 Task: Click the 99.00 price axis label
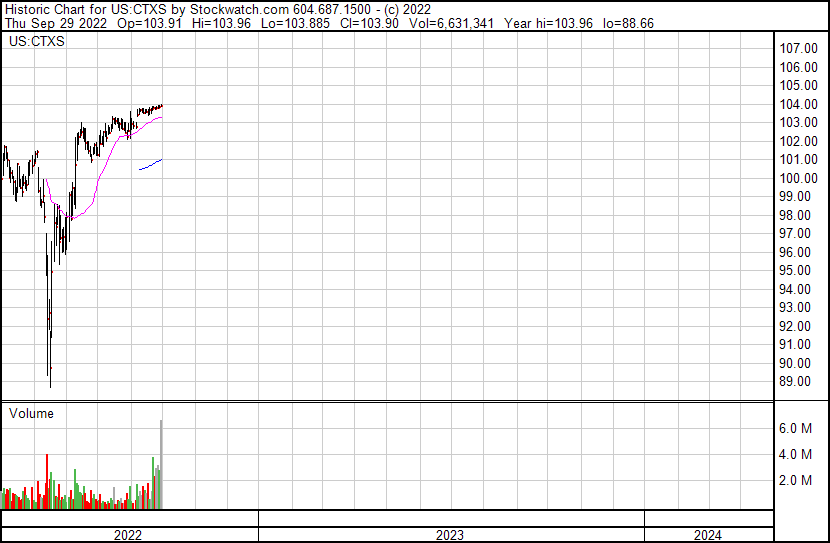[795, 196]
